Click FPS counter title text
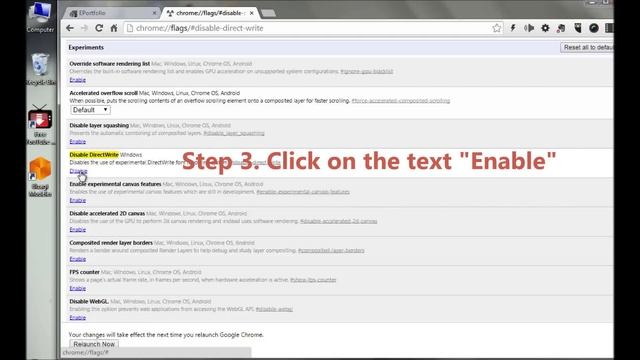640x360 pixels. pos(84,272)
